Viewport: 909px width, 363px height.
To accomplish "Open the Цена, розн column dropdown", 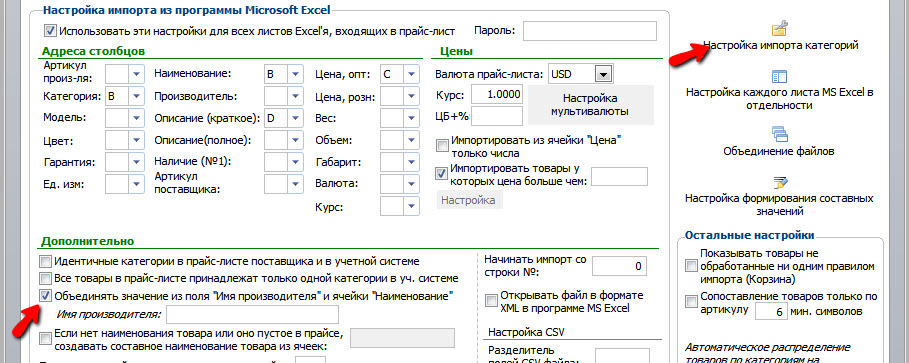I will click(411, 96).
